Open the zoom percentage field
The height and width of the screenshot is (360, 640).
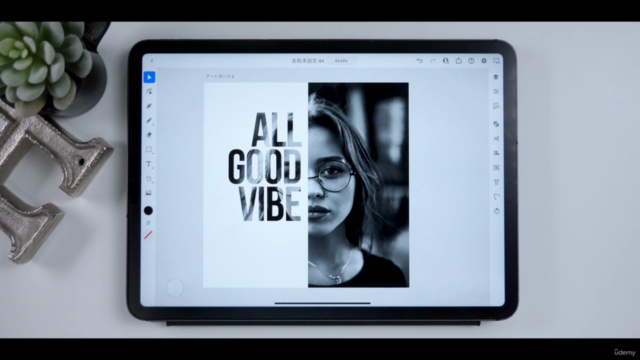pos(341,61)
